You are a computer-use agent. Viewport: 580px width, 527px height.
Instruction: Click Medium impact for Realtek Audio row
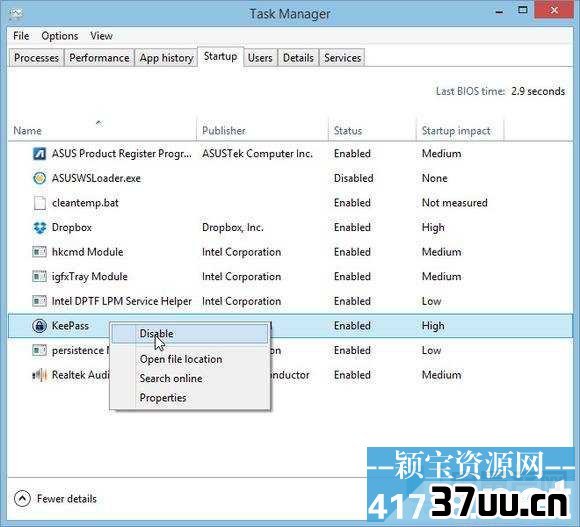[441, 375]
